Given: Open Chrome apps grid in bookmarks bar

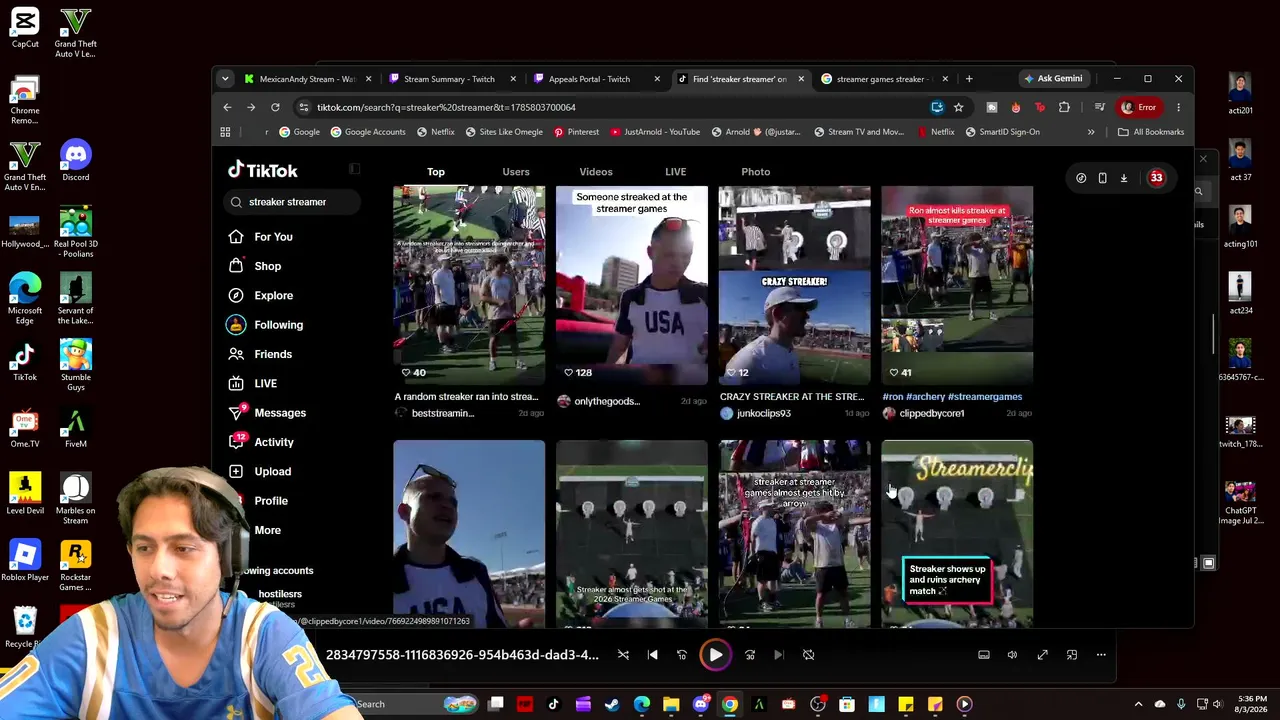Looking at the screenshot, I should tap(225, 132).
